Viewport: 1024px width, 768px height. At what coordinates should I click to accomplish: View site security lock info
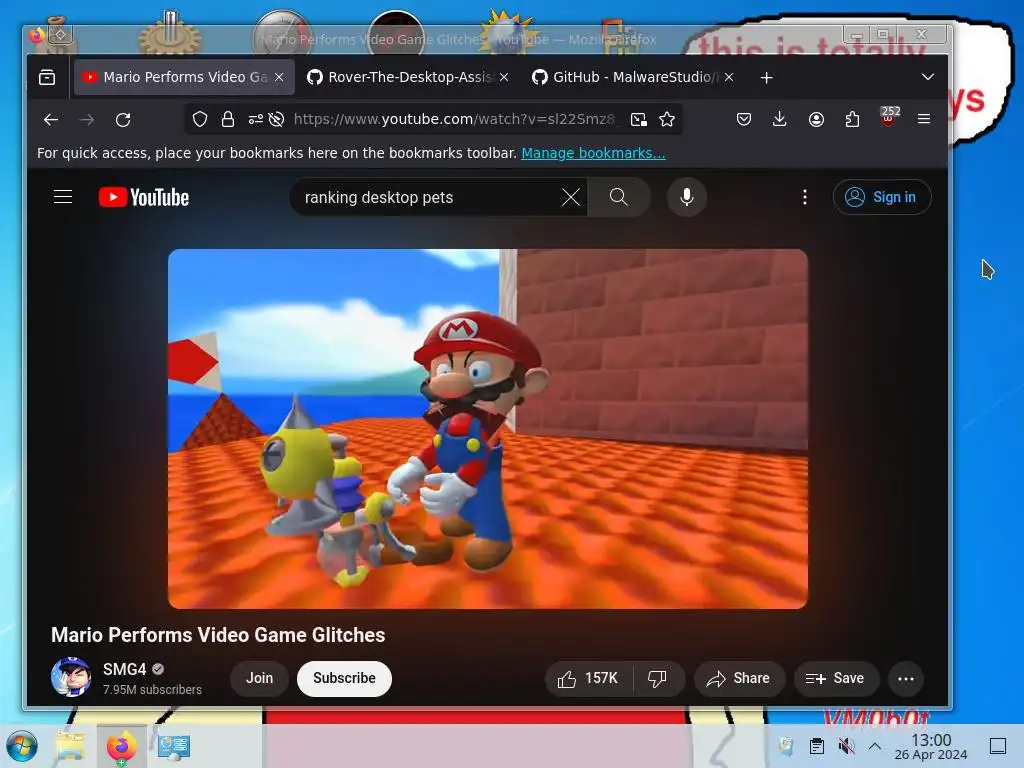[227, 119]
